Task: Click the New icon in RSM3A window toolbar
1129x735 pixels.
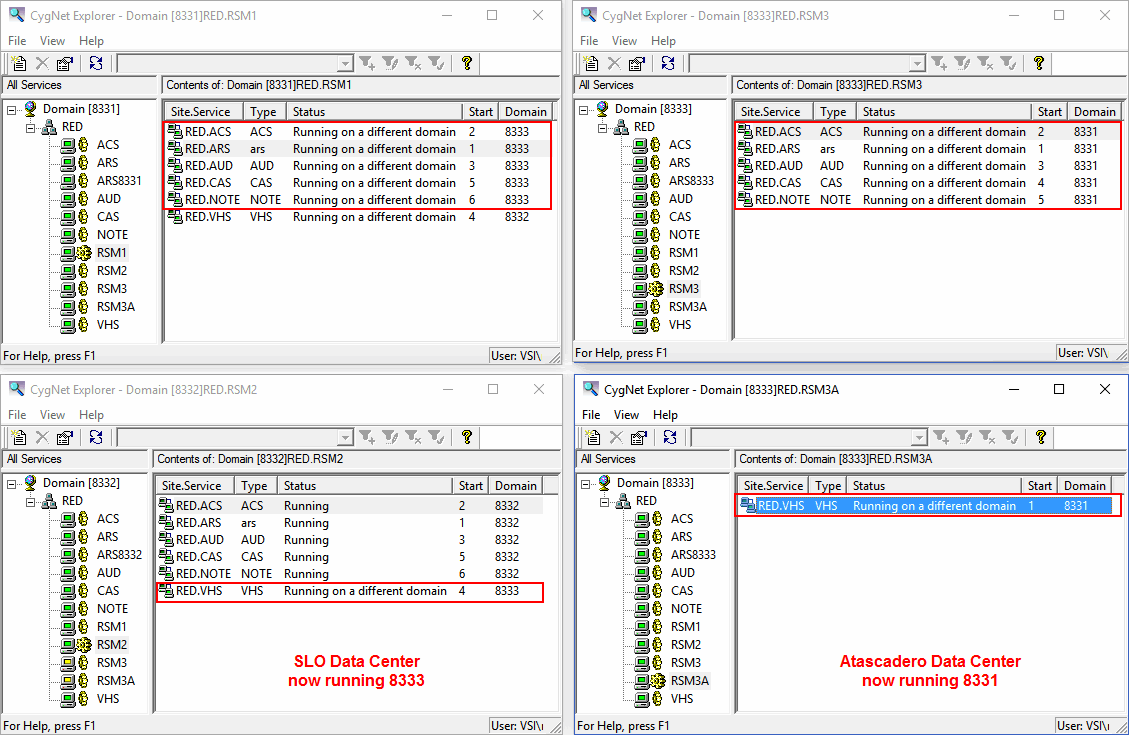Action: click(593, 437)
